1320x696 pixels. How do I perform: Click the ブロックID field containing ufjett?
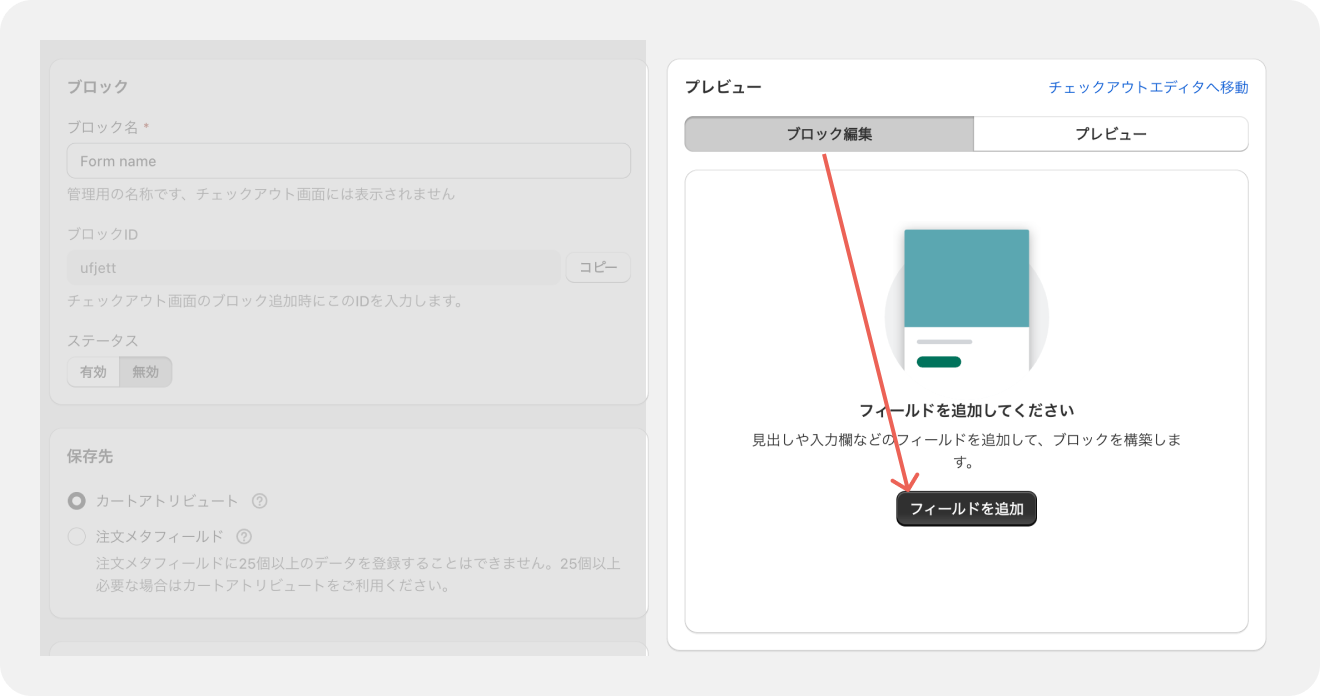coord(313,268)
